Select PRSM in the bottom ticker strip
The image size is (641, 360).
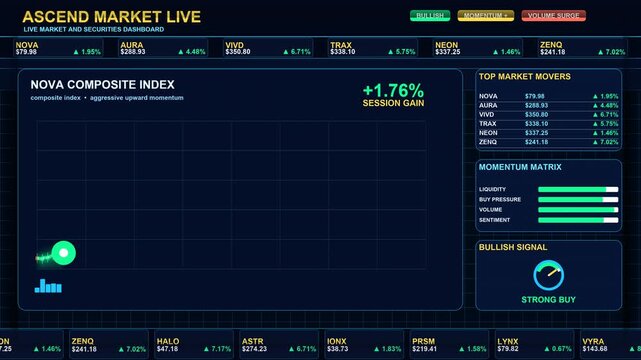point(449,344)
